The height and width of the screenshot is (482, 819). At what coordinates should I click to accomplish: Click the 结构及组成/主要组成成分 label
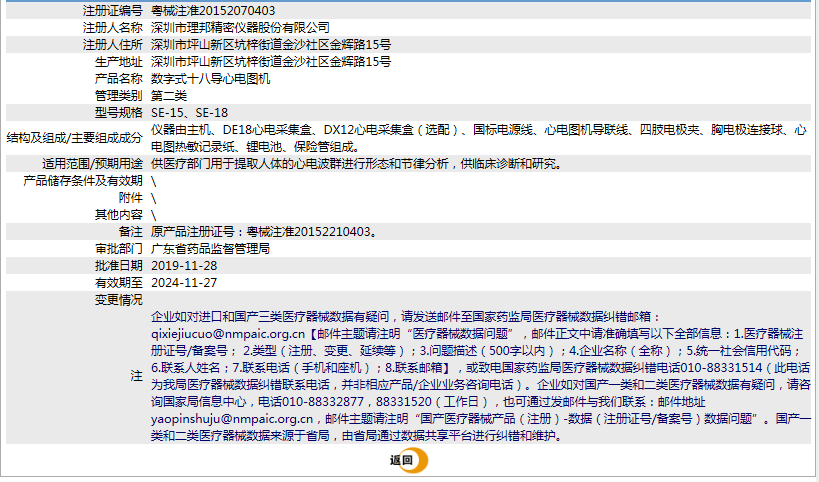(75, 138)
